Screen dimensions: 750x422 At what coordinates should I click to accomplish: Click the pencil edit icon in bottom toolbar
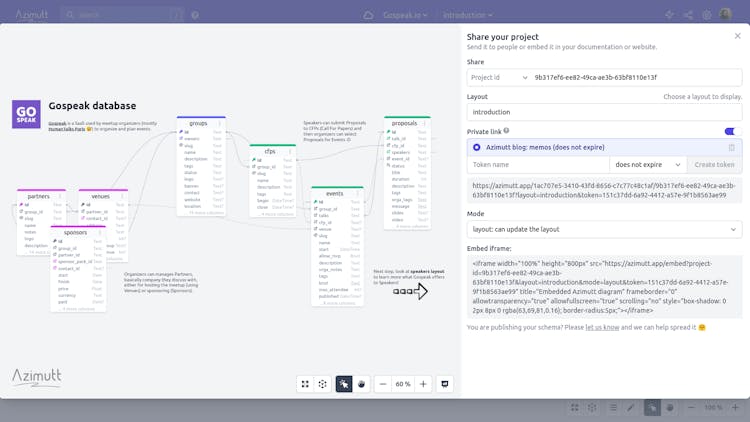point(631,408)
